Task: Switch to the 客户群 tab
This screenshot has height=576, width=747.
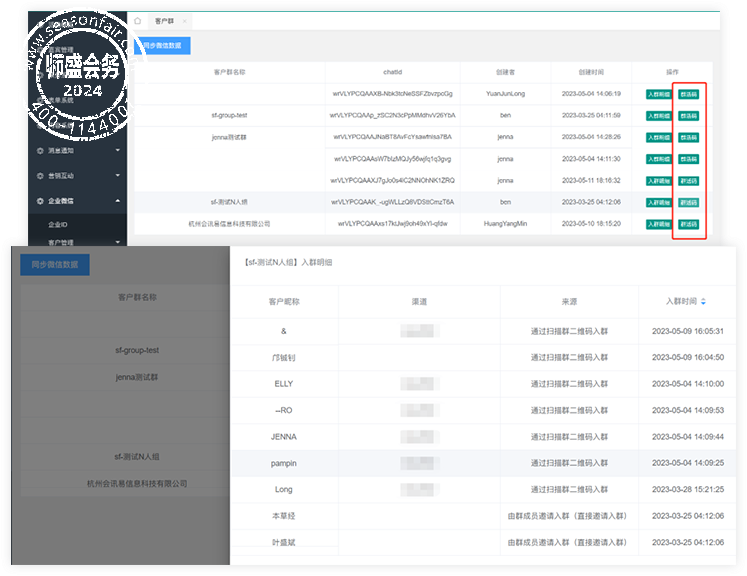Action: coord(164,21)
